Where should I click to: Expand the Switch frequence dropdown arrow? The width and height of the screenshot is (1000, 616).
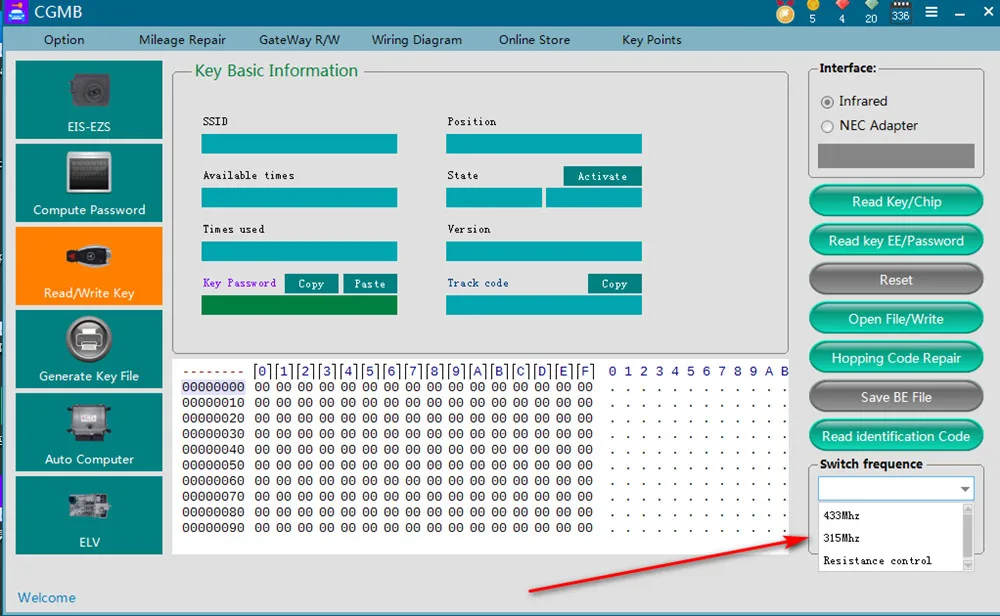coord(965,489)
